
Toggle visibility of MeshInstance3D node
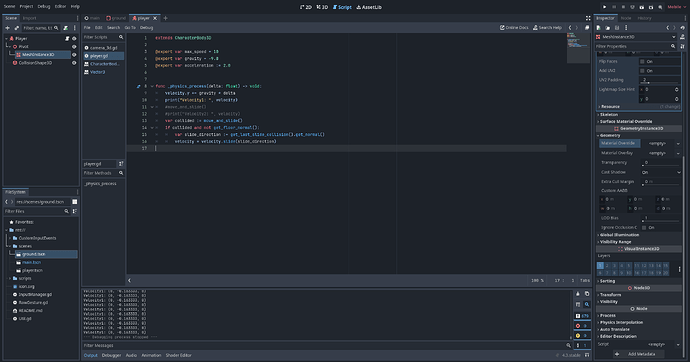(x=74, y=55)
